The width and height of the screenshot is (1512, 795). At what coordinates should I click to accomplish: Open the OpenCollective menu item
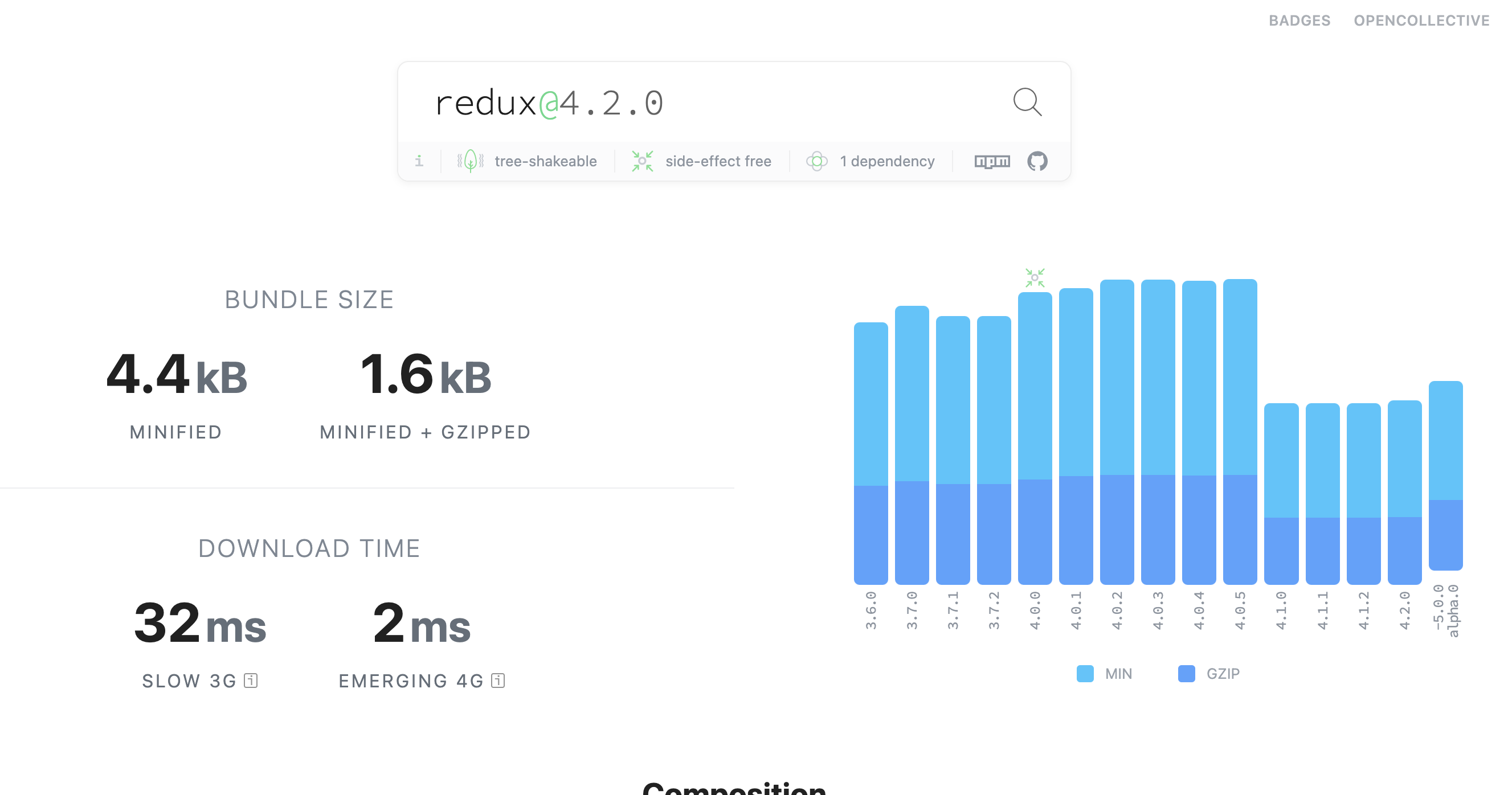coord(1421,21)
